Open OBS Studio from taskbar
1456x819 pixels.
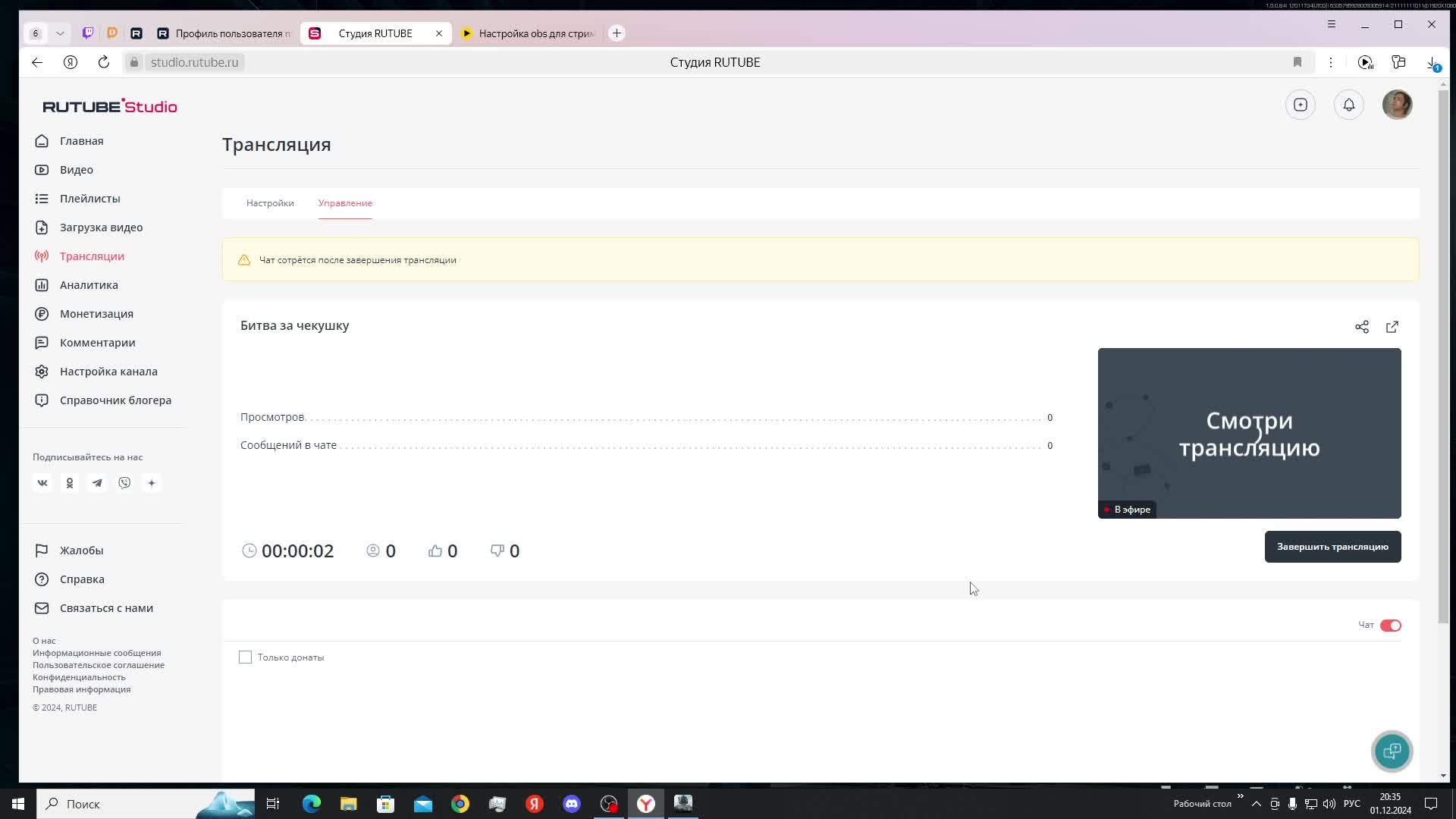pyautogui.click(x=609, y=804)
